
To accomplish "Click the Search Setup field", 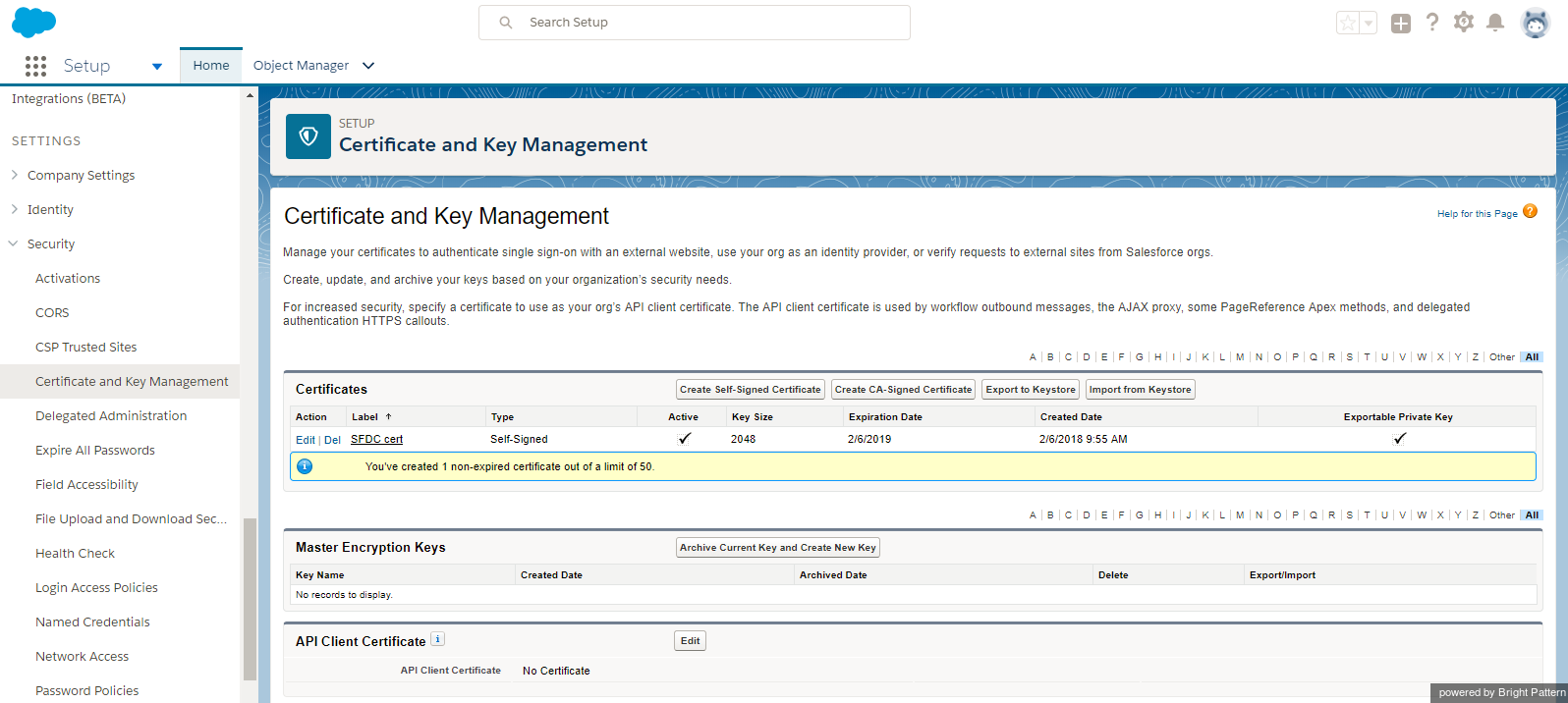I will coord(695,23).
